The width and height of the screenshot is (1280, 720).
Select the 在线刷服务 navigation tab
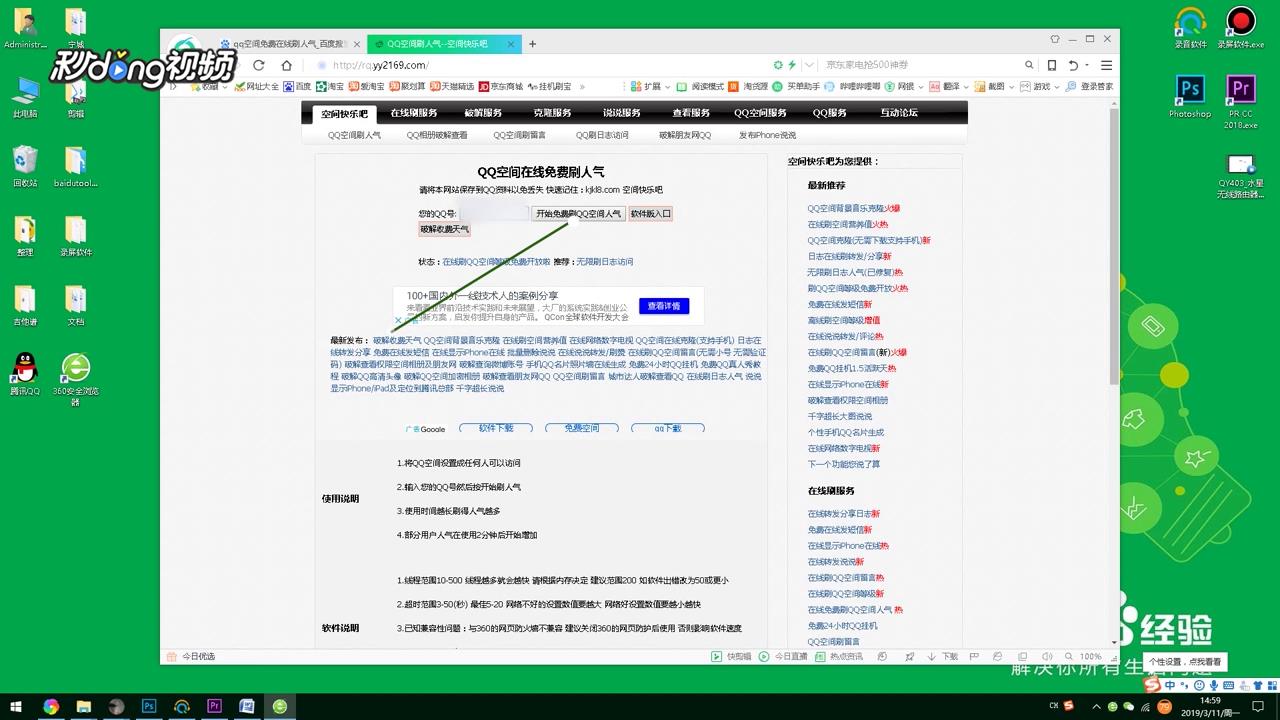(x=414, y=113)
